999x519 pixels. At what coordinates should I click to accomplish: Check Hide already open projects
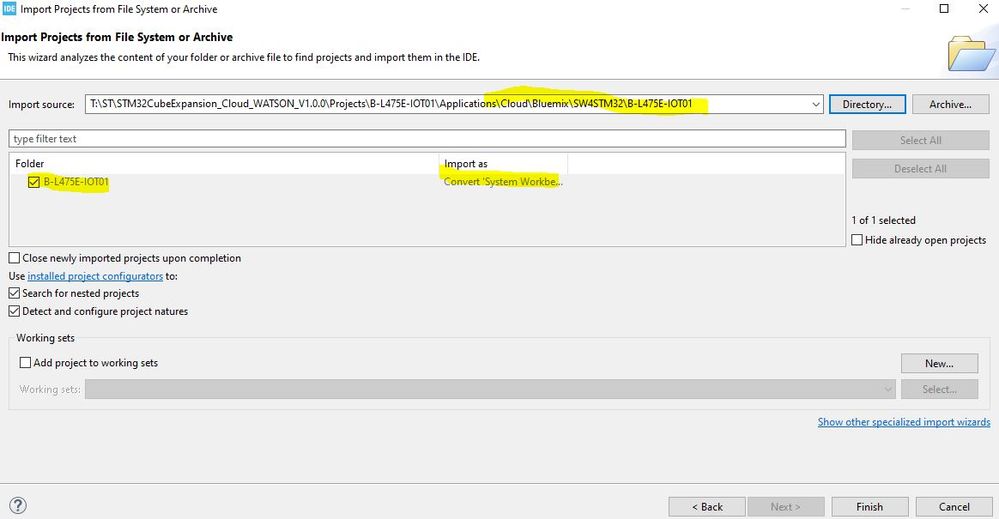[x=857, y=239]
